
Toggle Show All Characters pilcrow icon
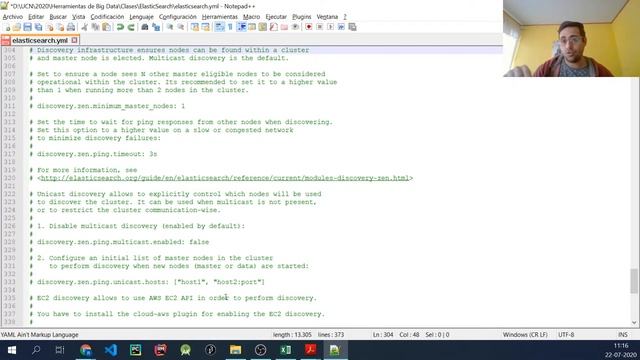230,27
